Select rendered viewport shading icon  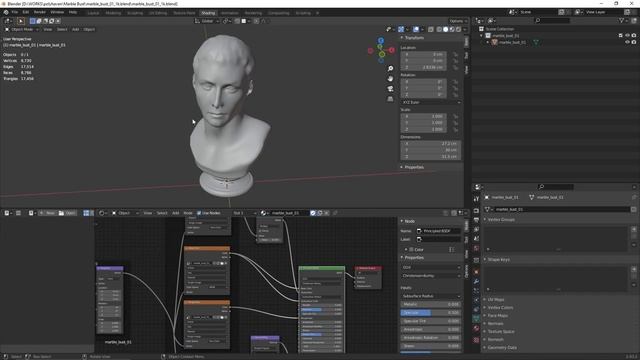(x=458, y=29)
